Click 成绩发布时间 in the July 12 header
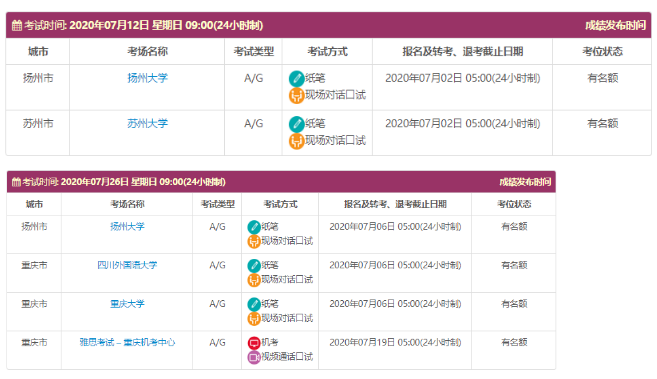 pyautogui.click(x=615, y=26)
